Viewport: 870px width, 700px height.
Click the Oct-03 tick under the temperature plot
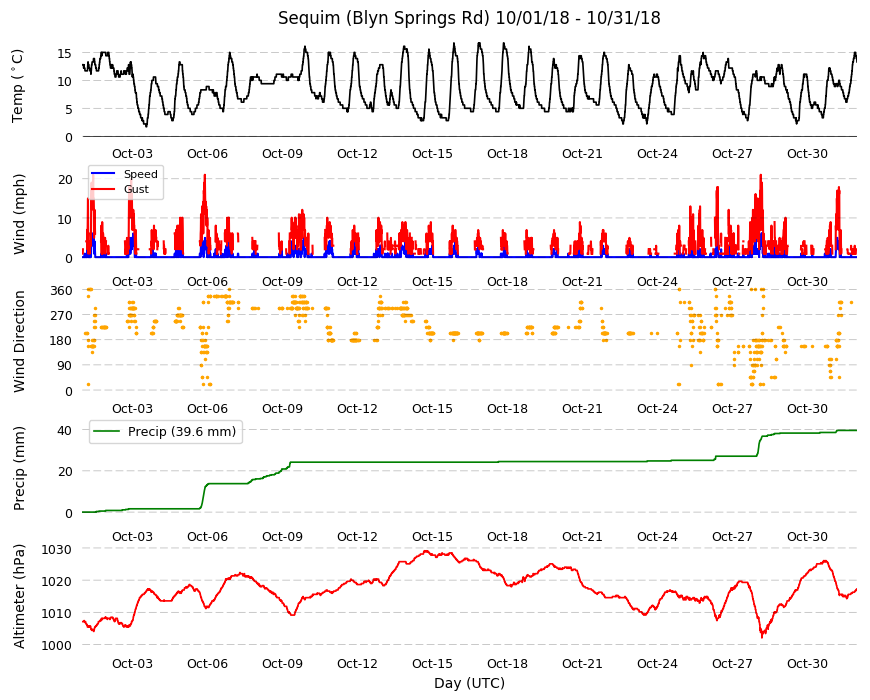coord(132,154)
